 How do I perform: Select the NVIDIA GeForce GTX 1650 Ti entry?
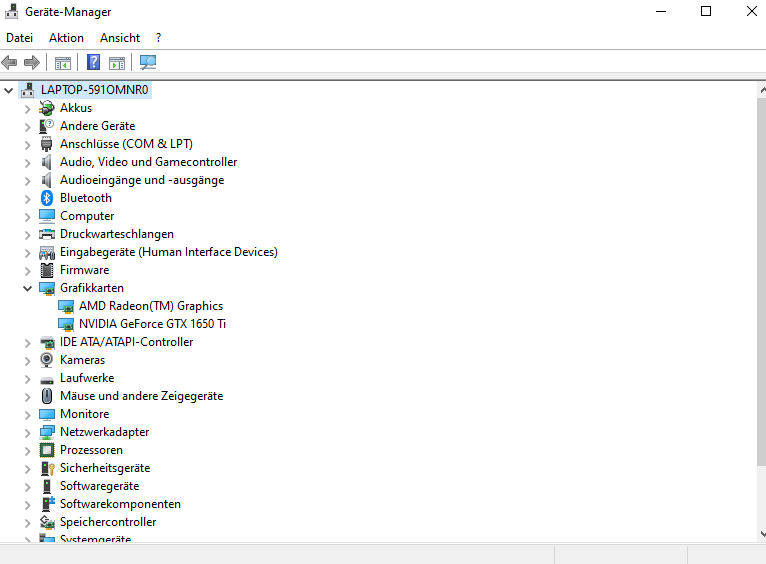pos(152,324)
